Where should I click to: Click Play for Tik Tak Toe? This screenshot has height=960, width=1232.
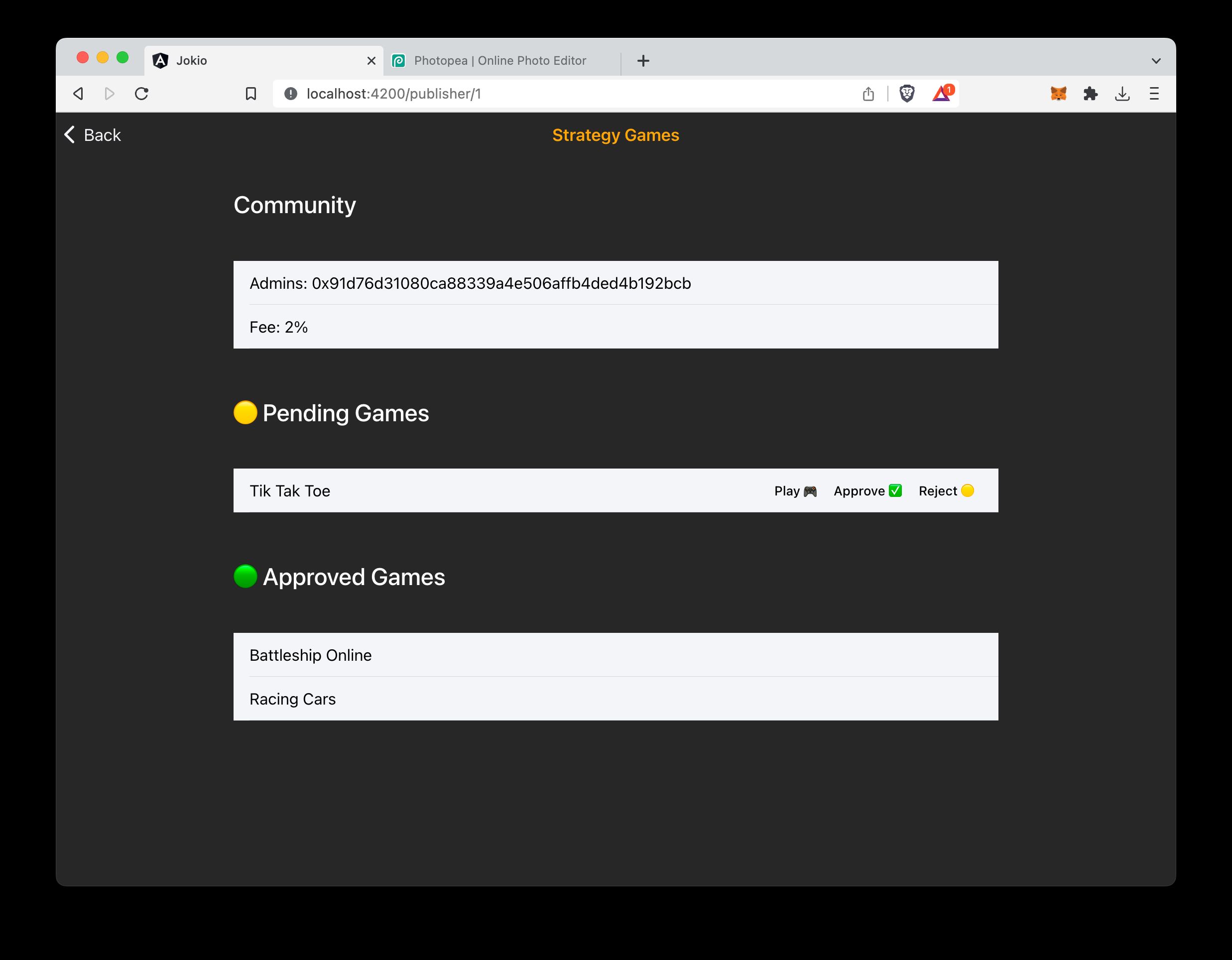(795, 491)
